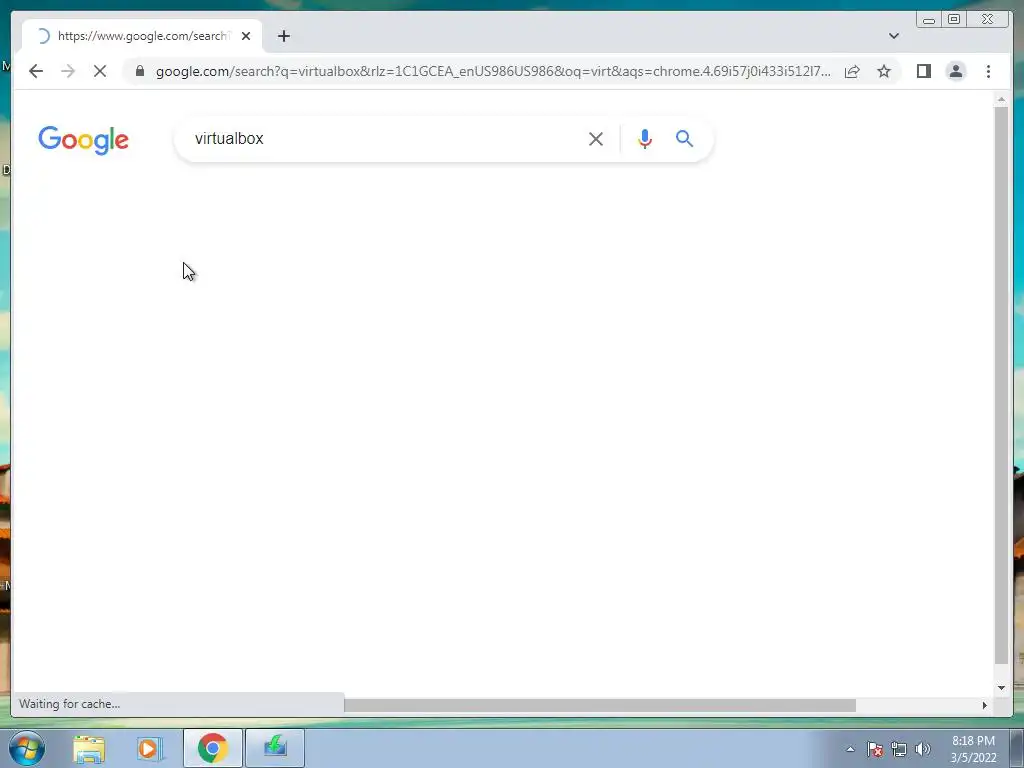This screenshot has height=768, width=1024.
Task: Click the scroll-right arrow
Action: click(985, 705)
